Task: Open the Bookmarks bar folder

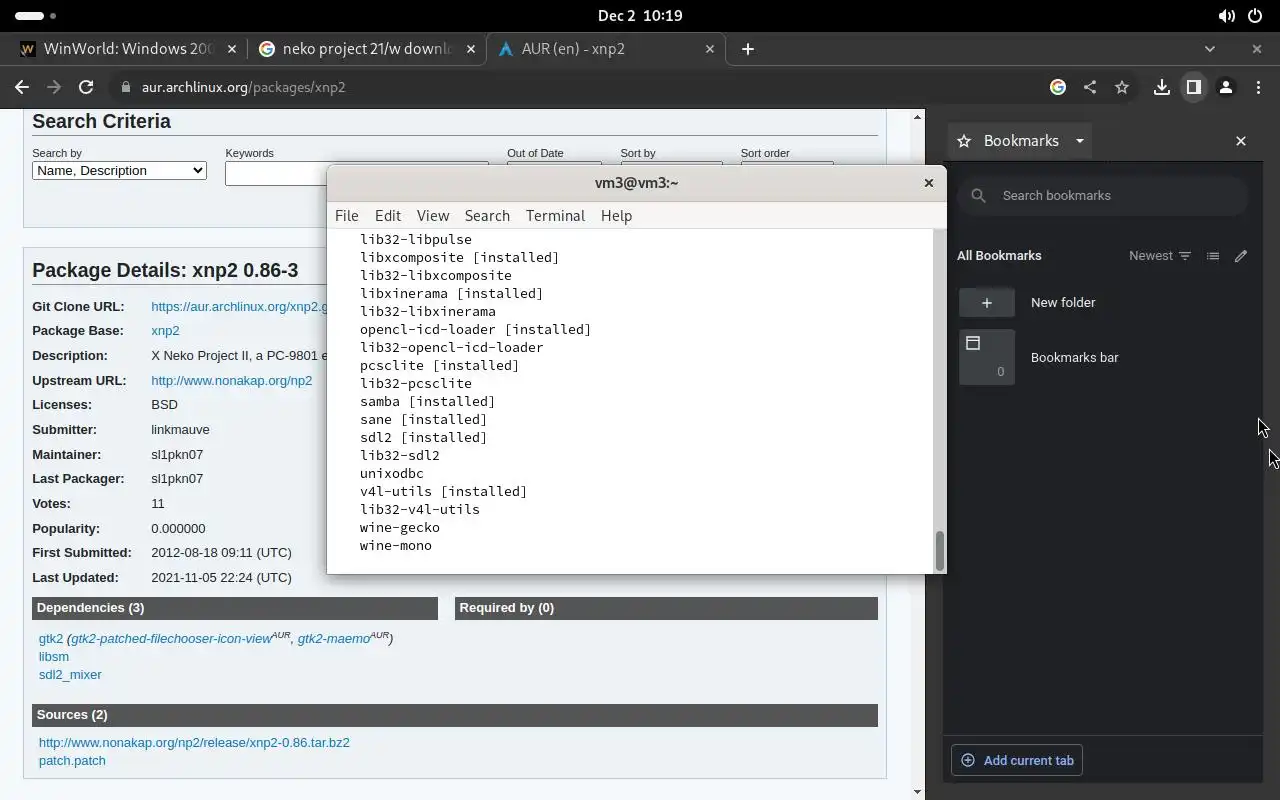Action: coord(1104,357)
